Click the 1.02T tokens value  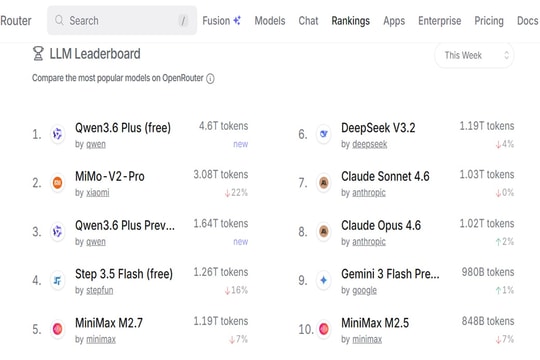click(487, 223)
